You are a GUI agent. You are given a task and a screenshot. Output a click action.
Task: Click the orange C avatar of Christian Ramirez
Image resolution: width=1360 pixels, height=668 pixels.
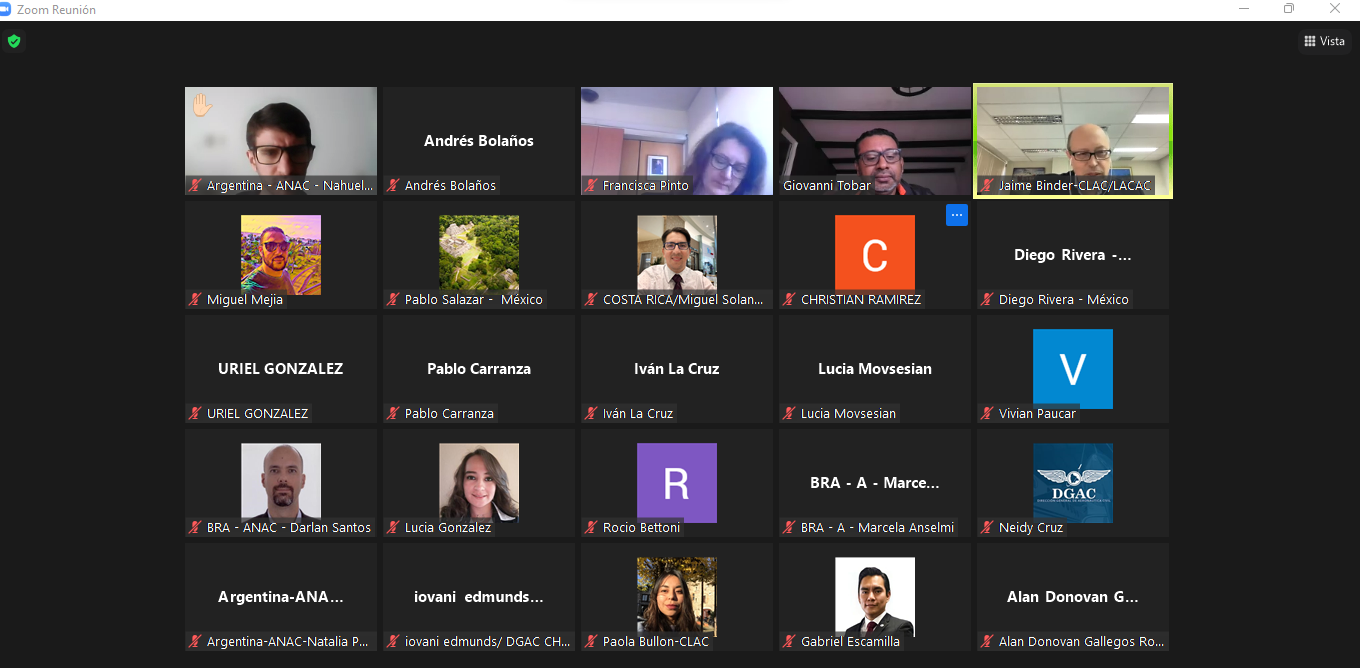tap(874, 254)
